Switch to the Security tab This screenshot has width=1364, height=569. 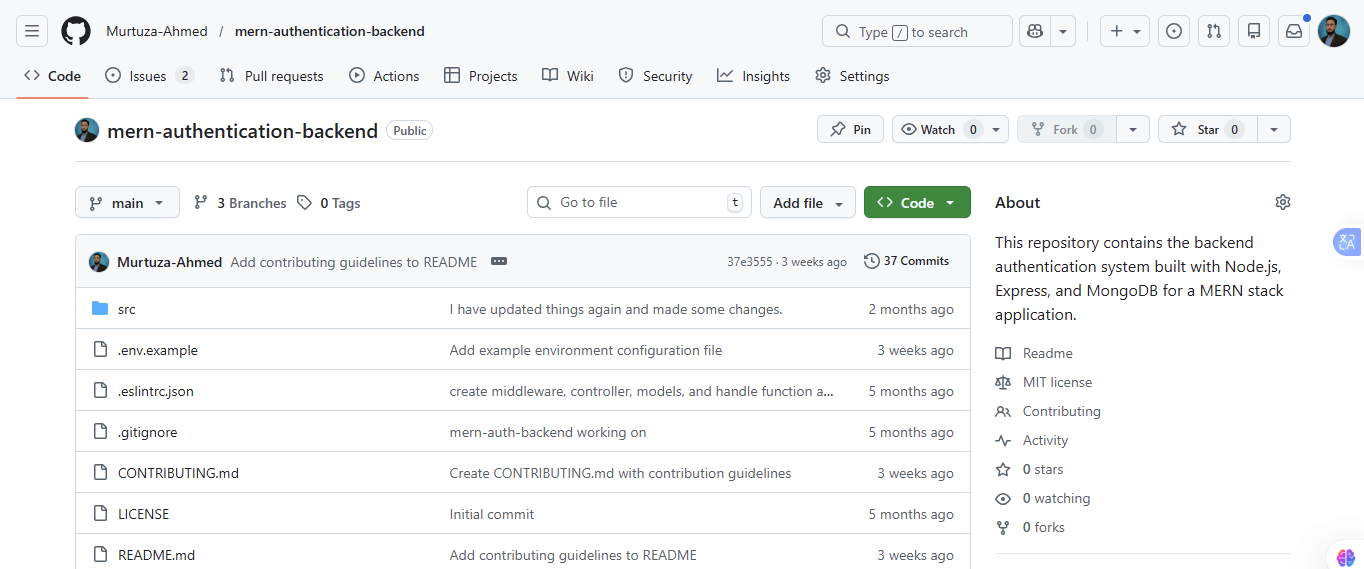(x=656, y=76)
